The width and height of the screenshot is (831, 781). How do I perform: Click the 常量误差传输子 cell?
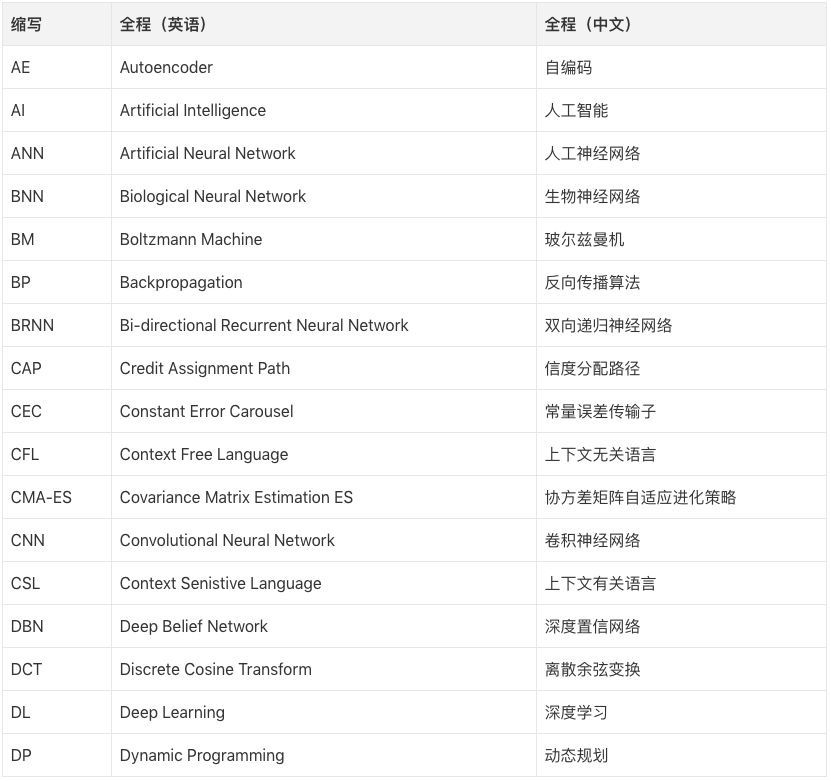pyautogui.click(x=681, y=411)
